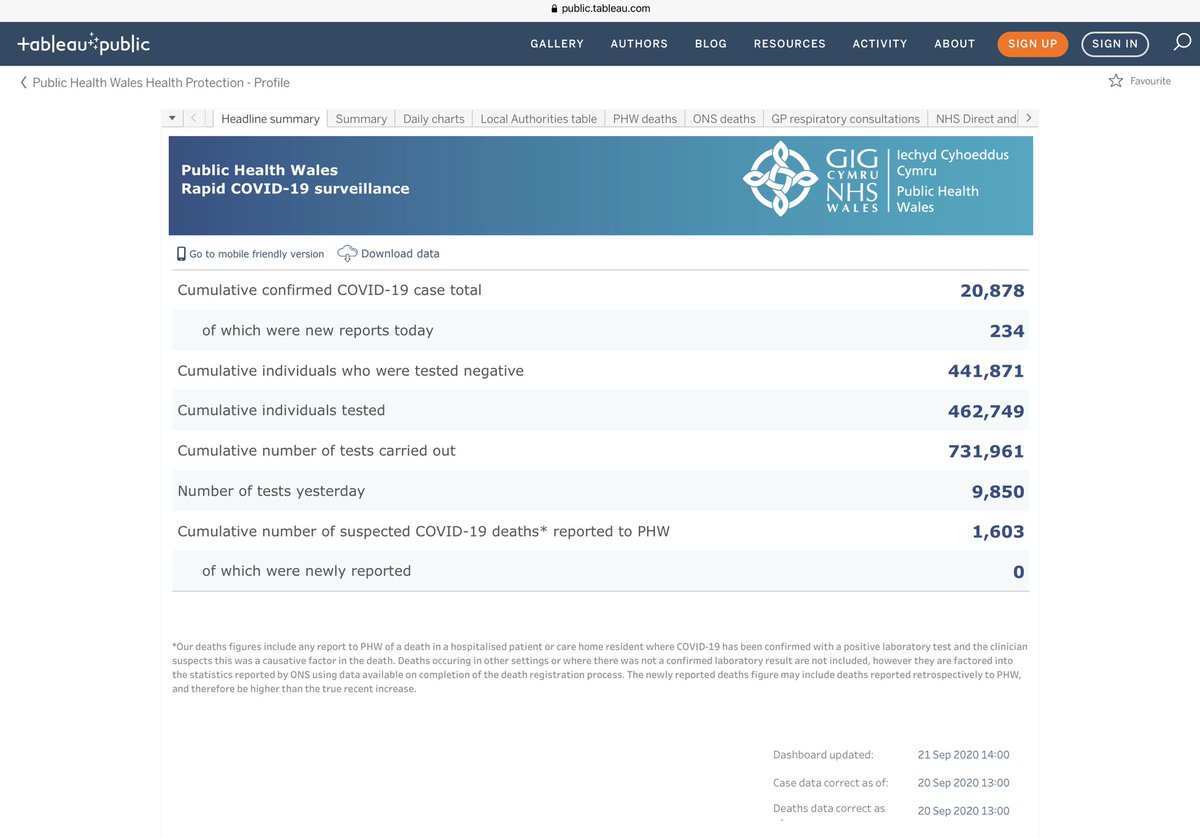
Task: Click 'Cumulative individuals who were tested negative'
Action: point(350,370)
